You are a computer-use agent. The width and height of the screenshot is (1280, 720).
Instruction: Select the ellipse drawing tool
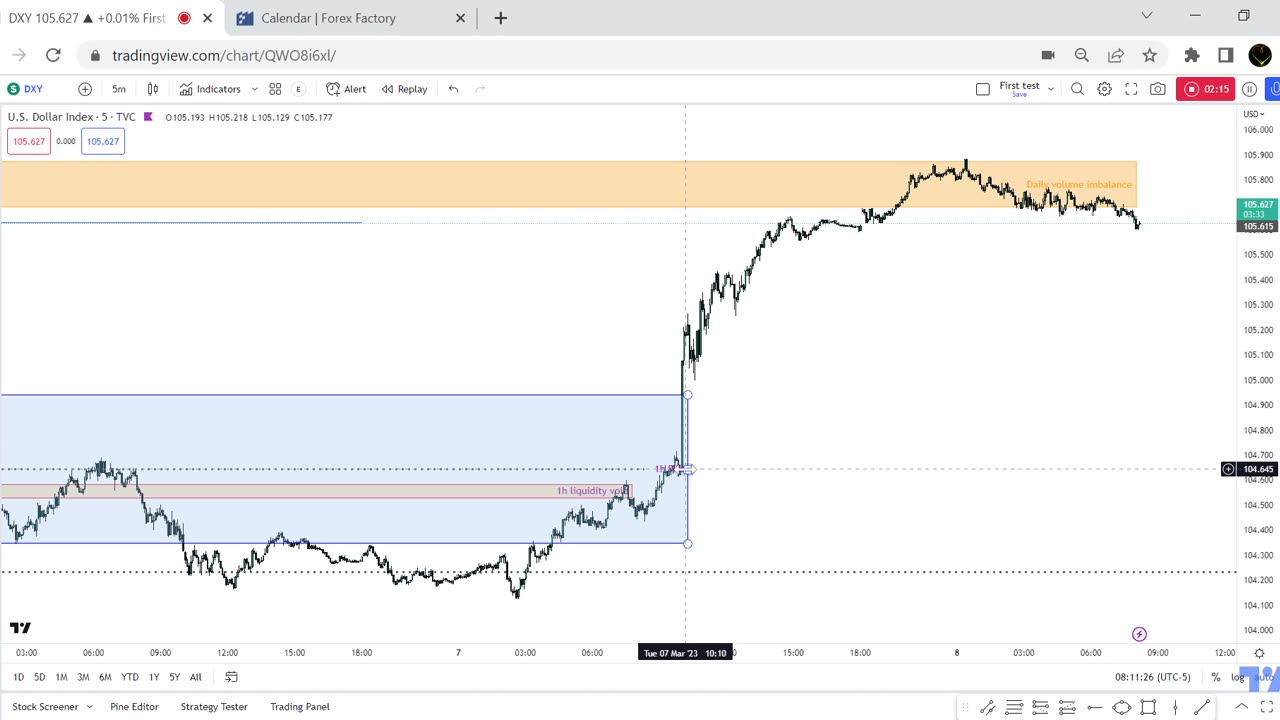tap(1121, 708)
